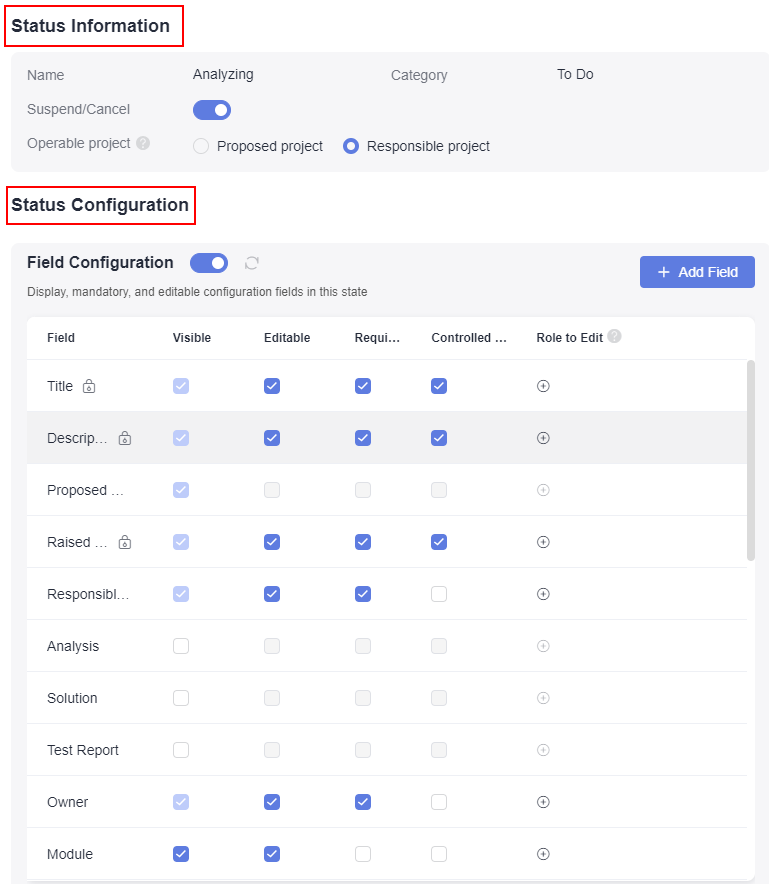Click the lock icon beside the Description field
Viewport: 769px width, 884px height.
pyautogui.click(x=125, y=438)
